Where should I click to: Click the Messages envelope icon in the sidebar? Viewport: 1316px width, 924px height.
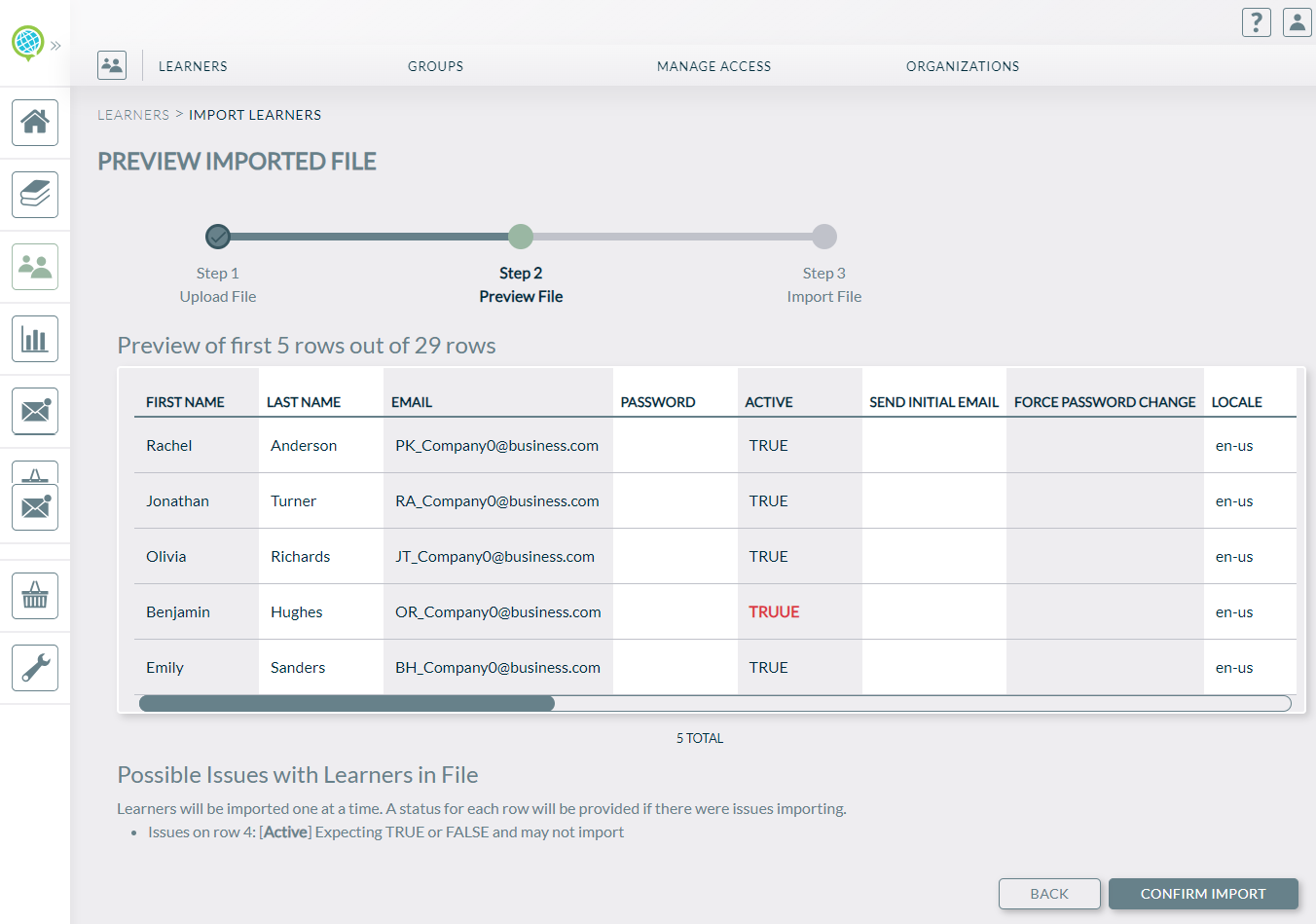(x=34, y=410)
